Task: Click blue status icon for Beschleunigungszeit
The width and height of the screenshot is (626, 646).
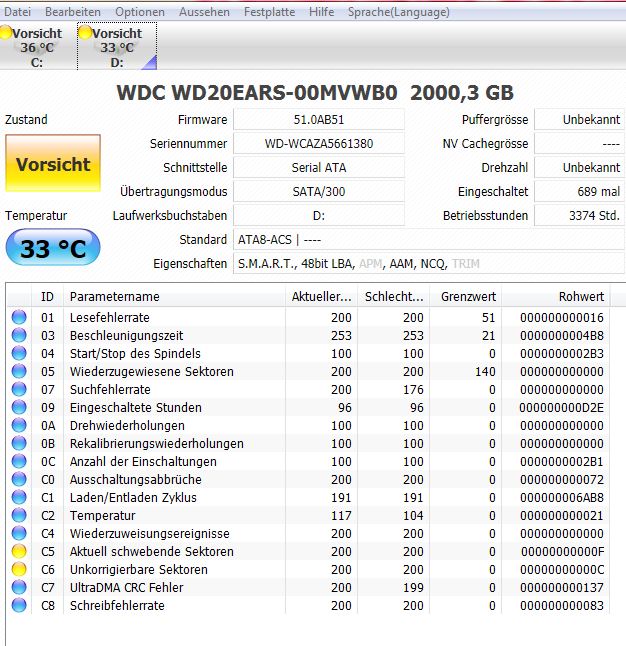Action: click(19, 335)
